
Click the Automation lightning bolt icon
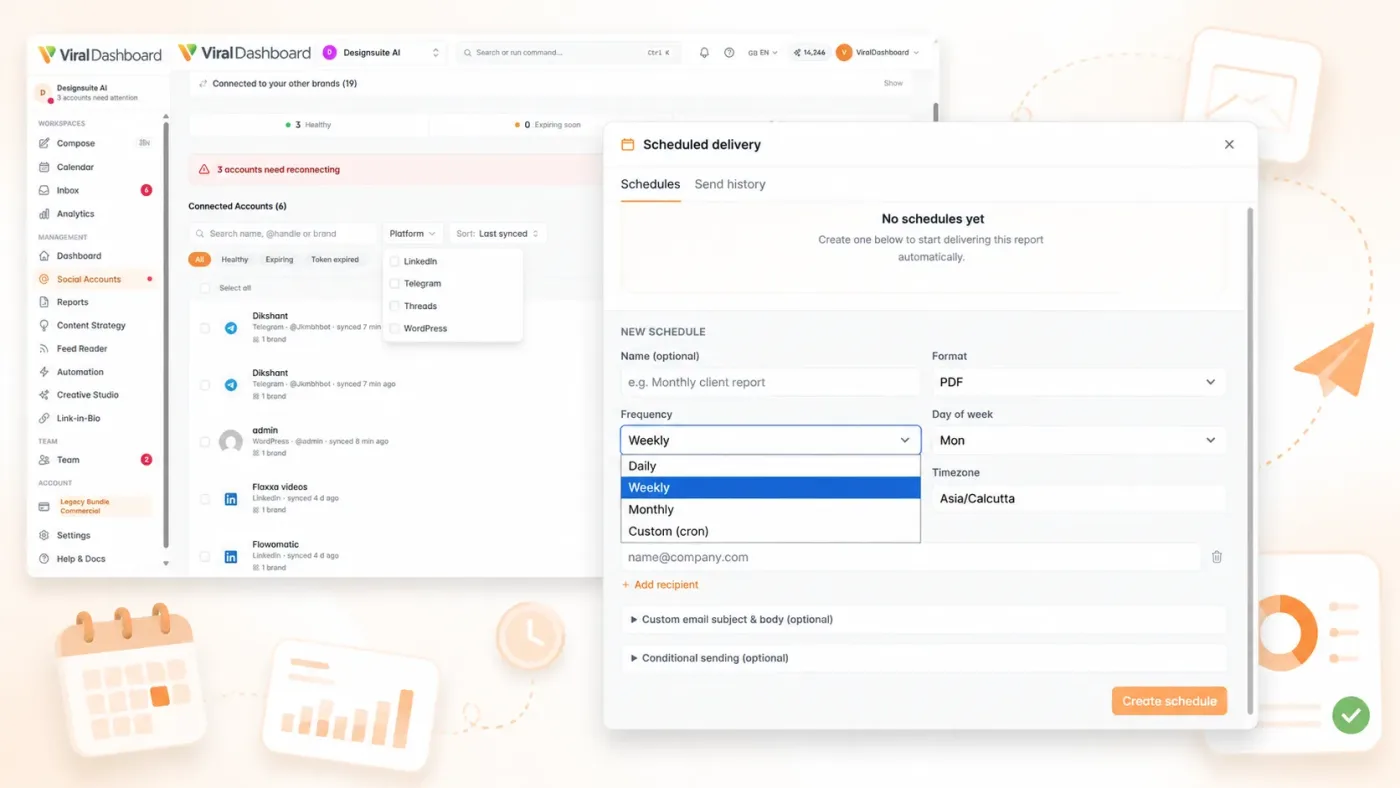tap(44, 372)
